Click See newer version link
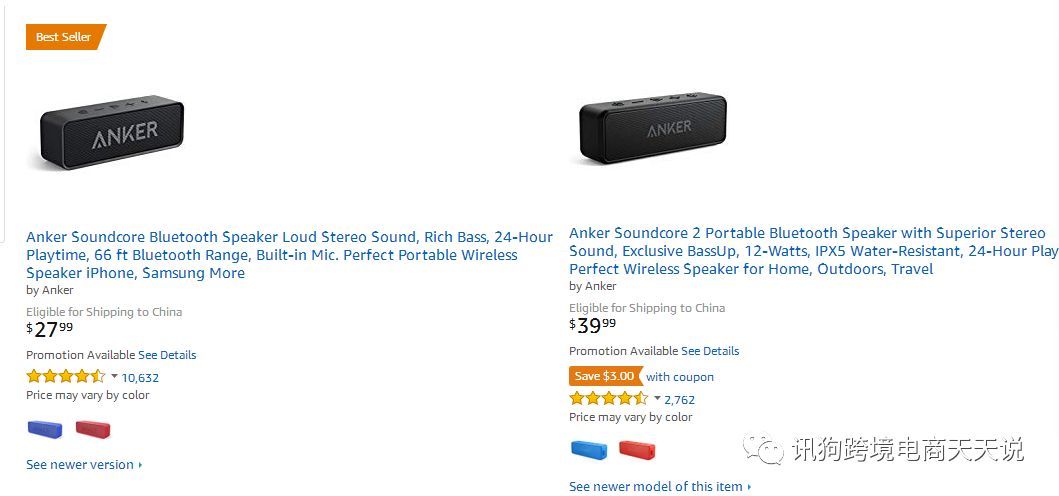This screenshot has height=496, width=1059. 83,464
